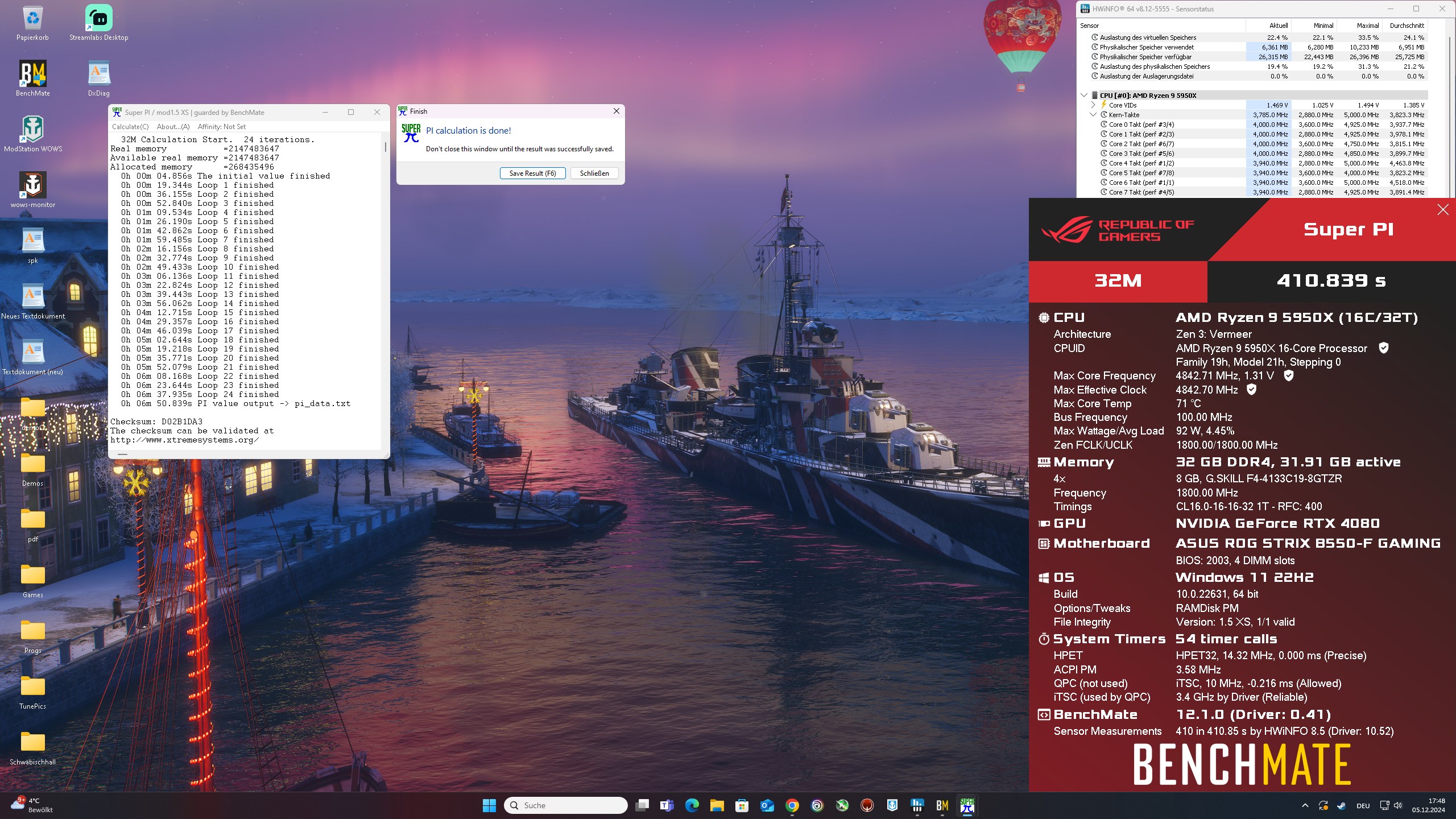Expand Core VIDs in HWiNFO
Viewport: 1456px width, 819px height.
(1093, 105)
